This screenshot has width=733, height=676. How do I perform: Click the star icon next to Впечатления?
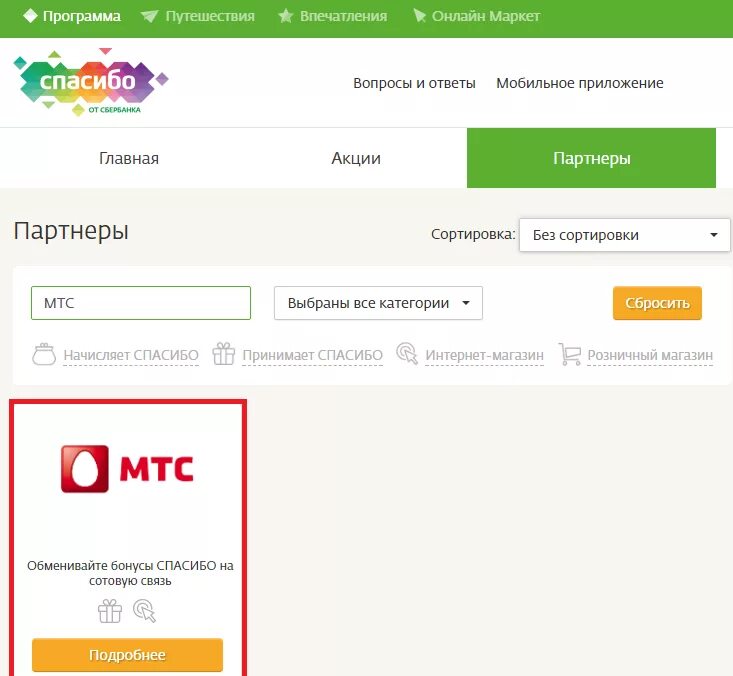pyautogui.click(x=285, y=16)
